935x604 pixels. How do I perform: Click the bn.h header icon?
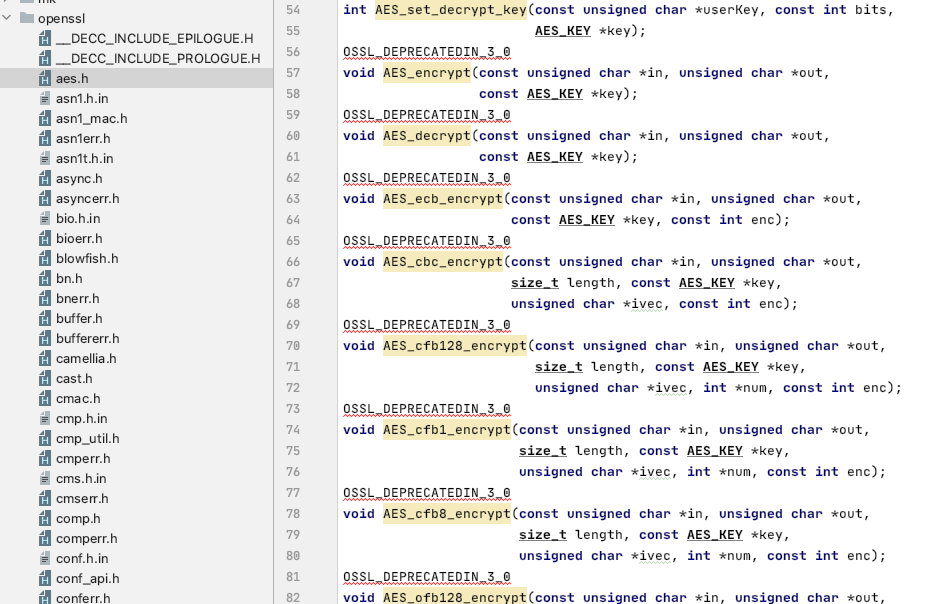[x=45, y=278]
